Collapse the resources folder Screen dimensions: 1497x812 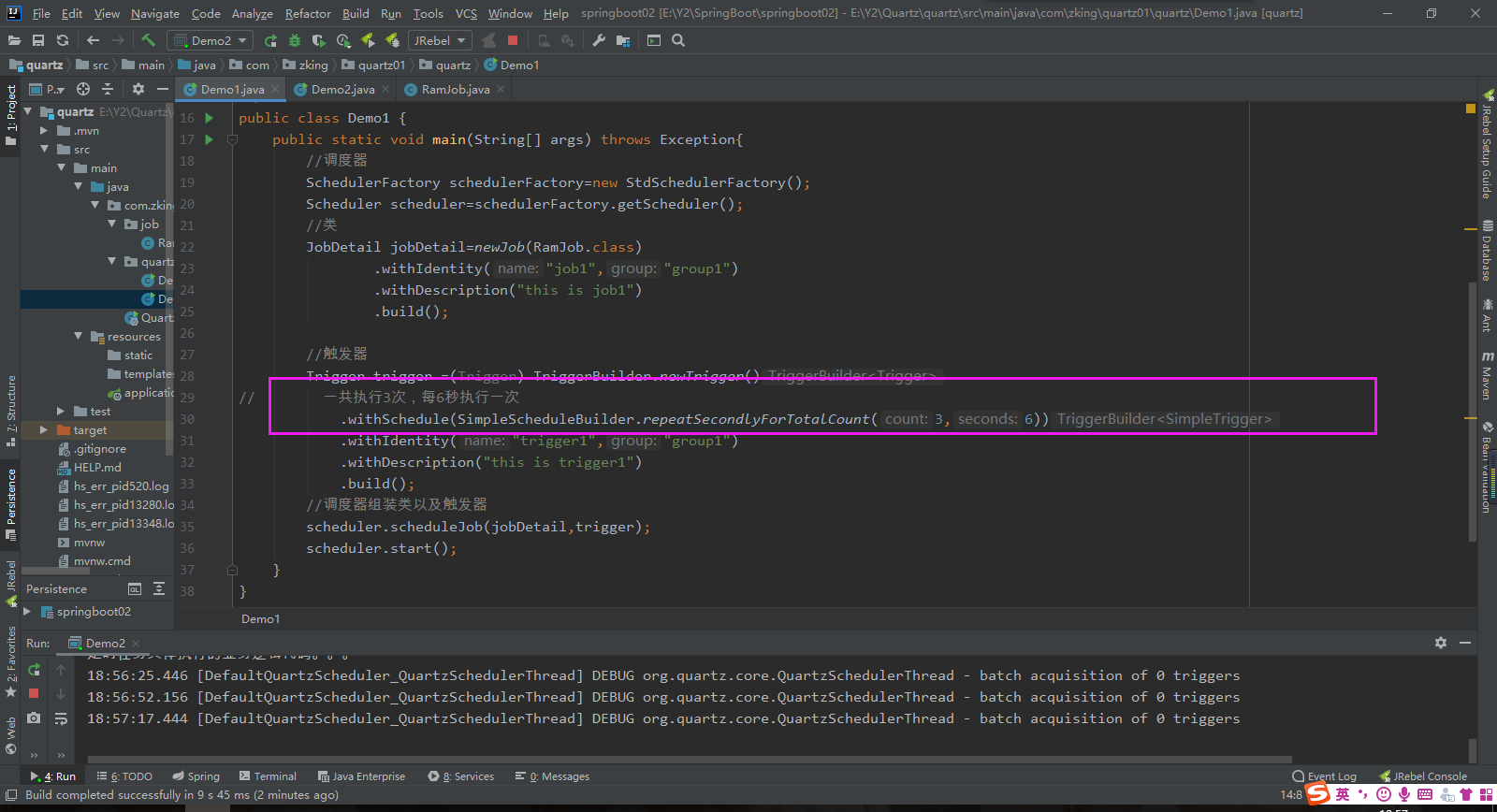(x=78, y=337)
